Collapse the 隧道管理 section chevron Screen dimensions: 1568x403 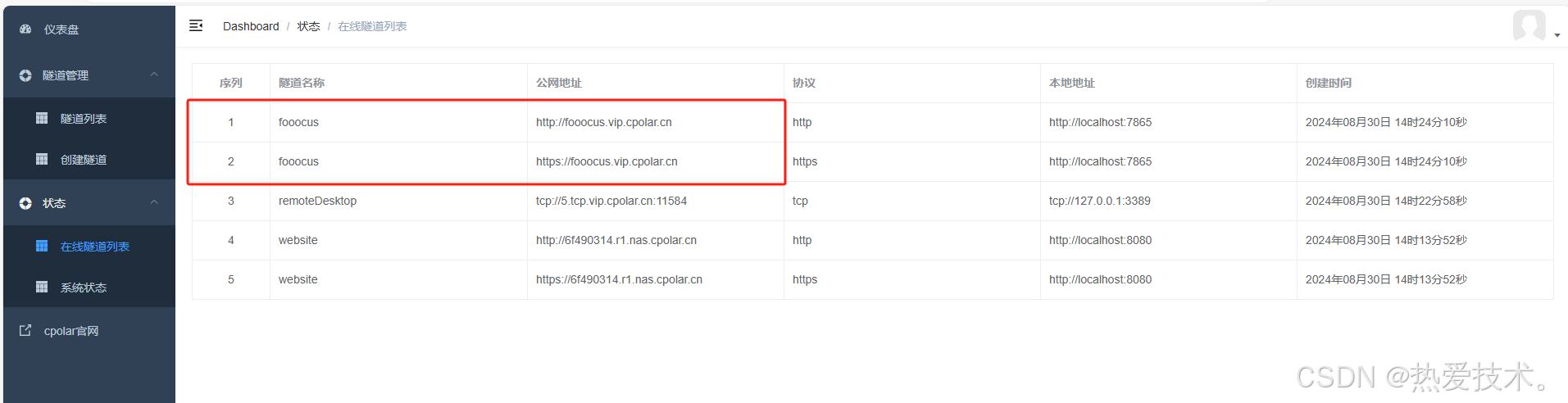[154, 75]
